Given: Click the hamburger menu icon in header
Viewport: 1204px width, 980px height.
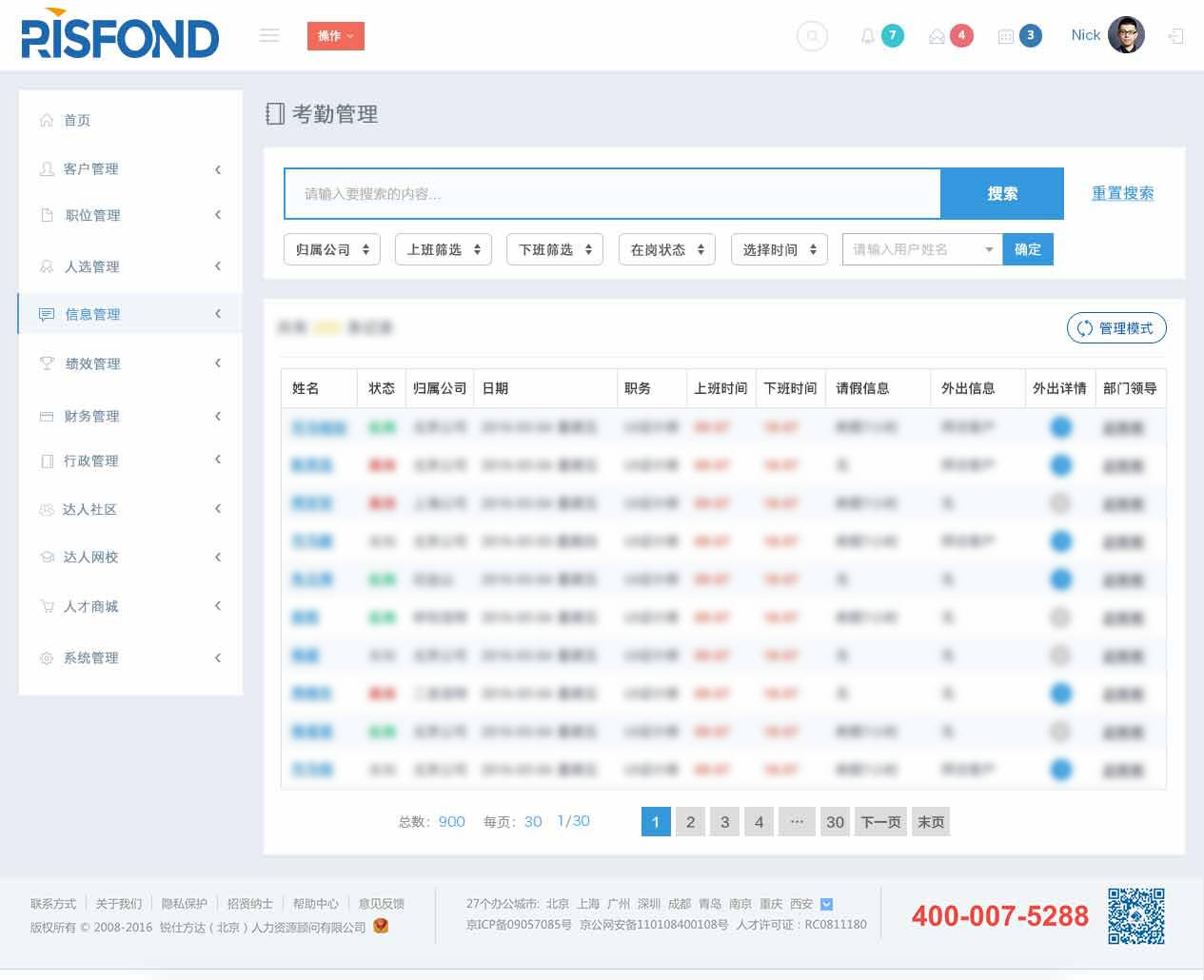Looking at the screenshot, I should 269,35.
